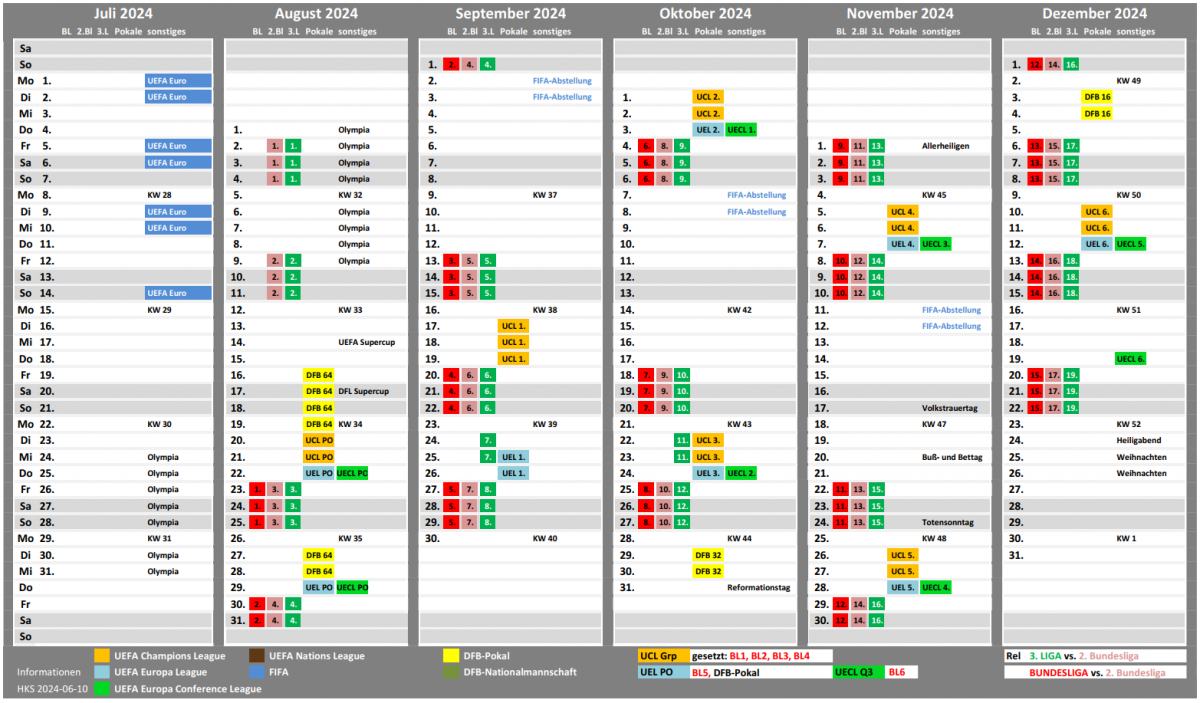Click the 'KW 35' week label in August
Screen dimensions: 1200x703
(350, 539)
